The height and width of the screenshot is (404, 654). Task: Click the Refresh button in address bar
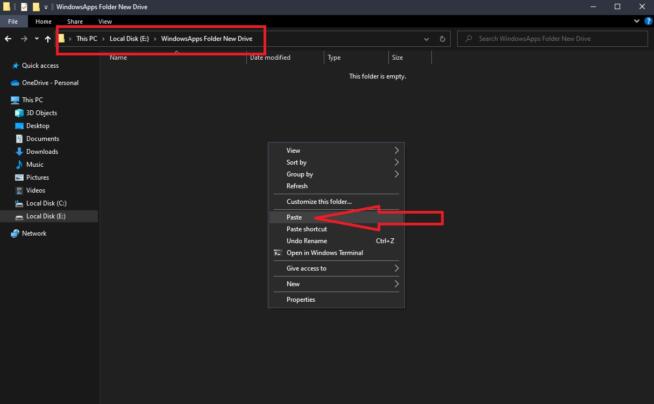click(442, 39)
